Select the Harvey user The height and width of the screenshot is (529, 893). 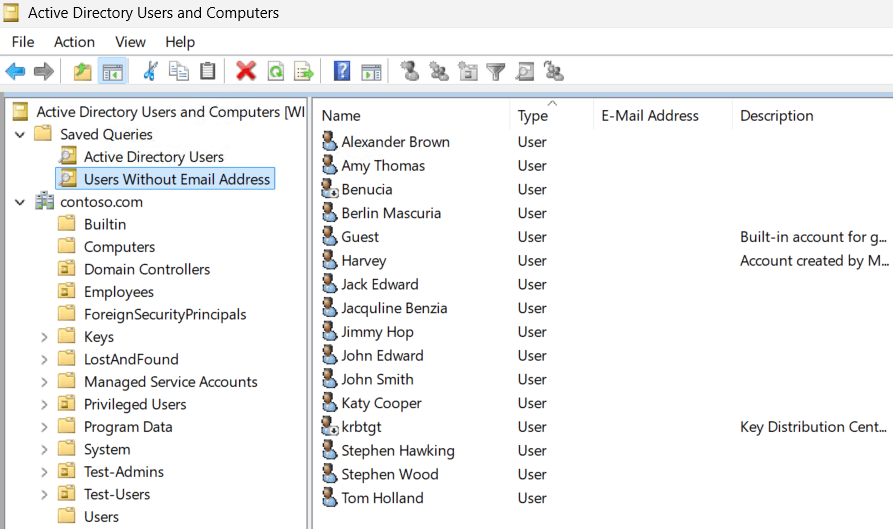[363, 261]
